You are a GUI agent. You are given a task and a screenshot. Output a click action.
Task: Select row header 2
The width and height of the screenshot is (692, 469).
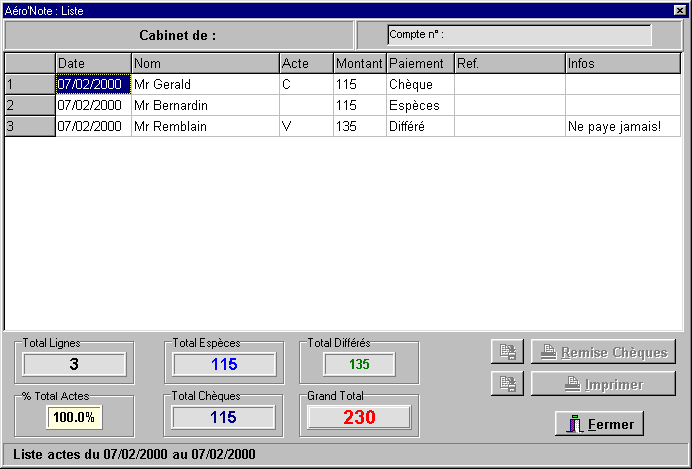30,105
